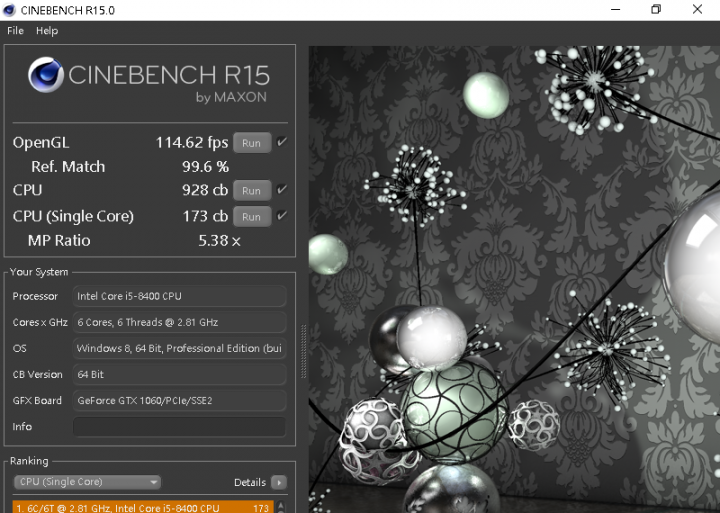
Task: Click the 5.38 x MP Ratio value
Action: pos(219,241)
